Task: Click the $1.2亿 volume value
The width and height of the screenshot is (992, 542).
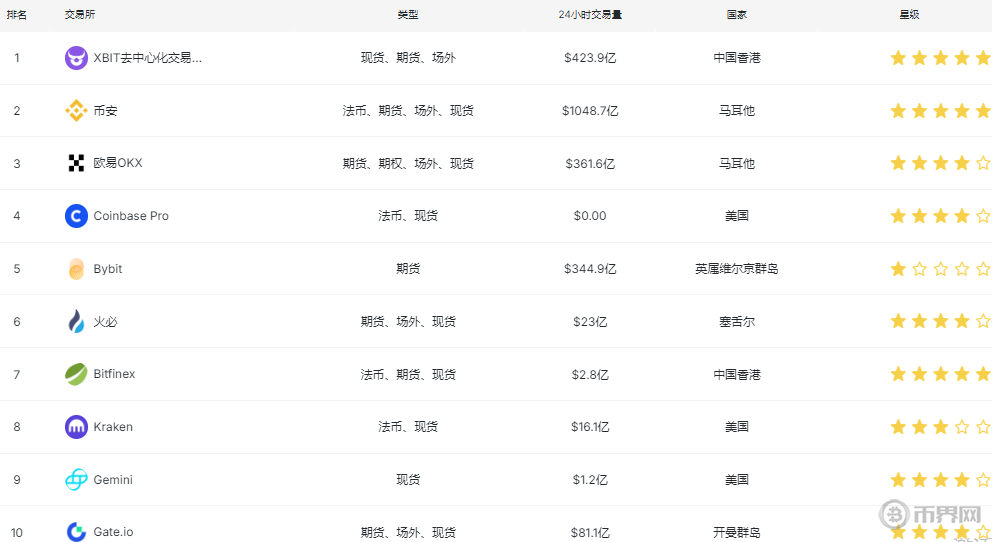Action: tap(590, 480)
